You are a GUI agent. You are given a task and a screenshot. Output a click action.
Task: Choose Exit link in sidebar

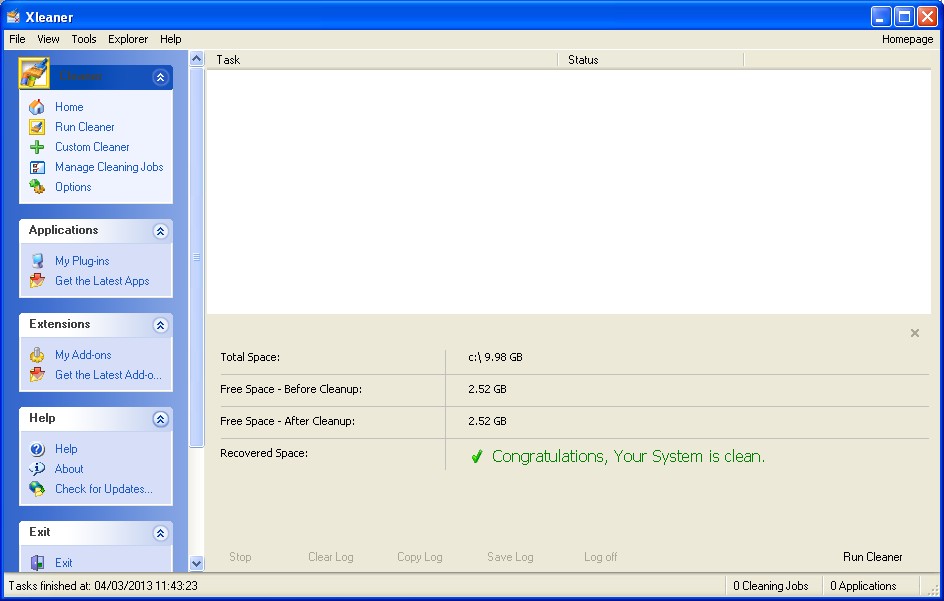64,563
